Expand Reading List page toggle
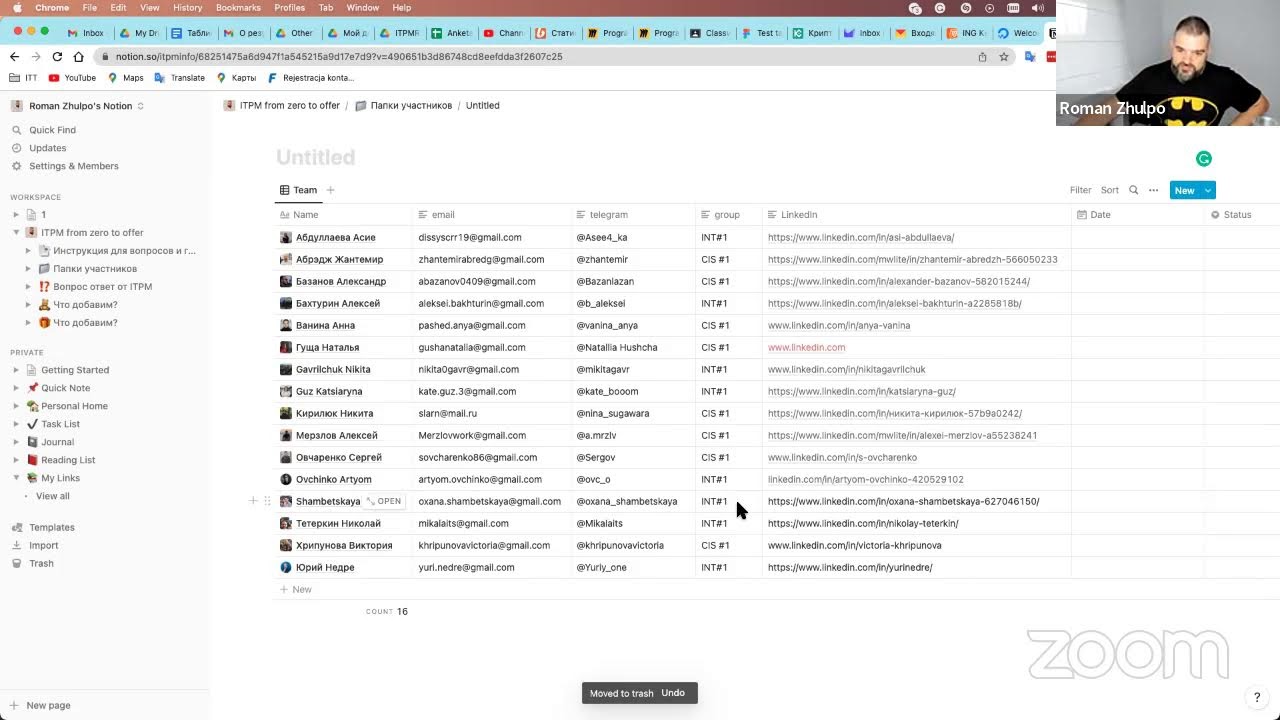Image resolution: width=1280 pixels, height=720 pixels. click(16, 460)
